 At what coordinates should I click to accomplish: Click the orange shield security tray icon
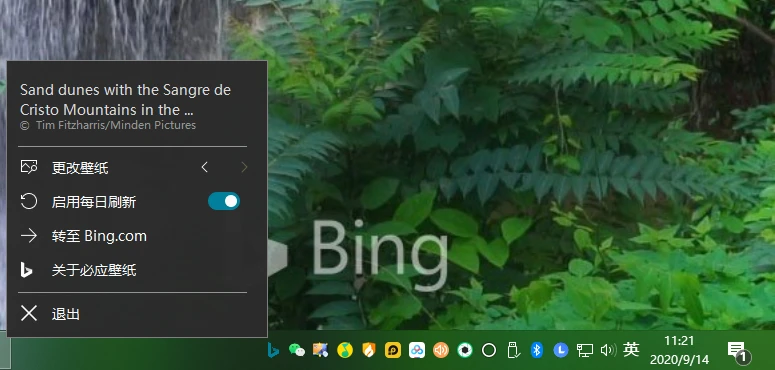point(369,350)
